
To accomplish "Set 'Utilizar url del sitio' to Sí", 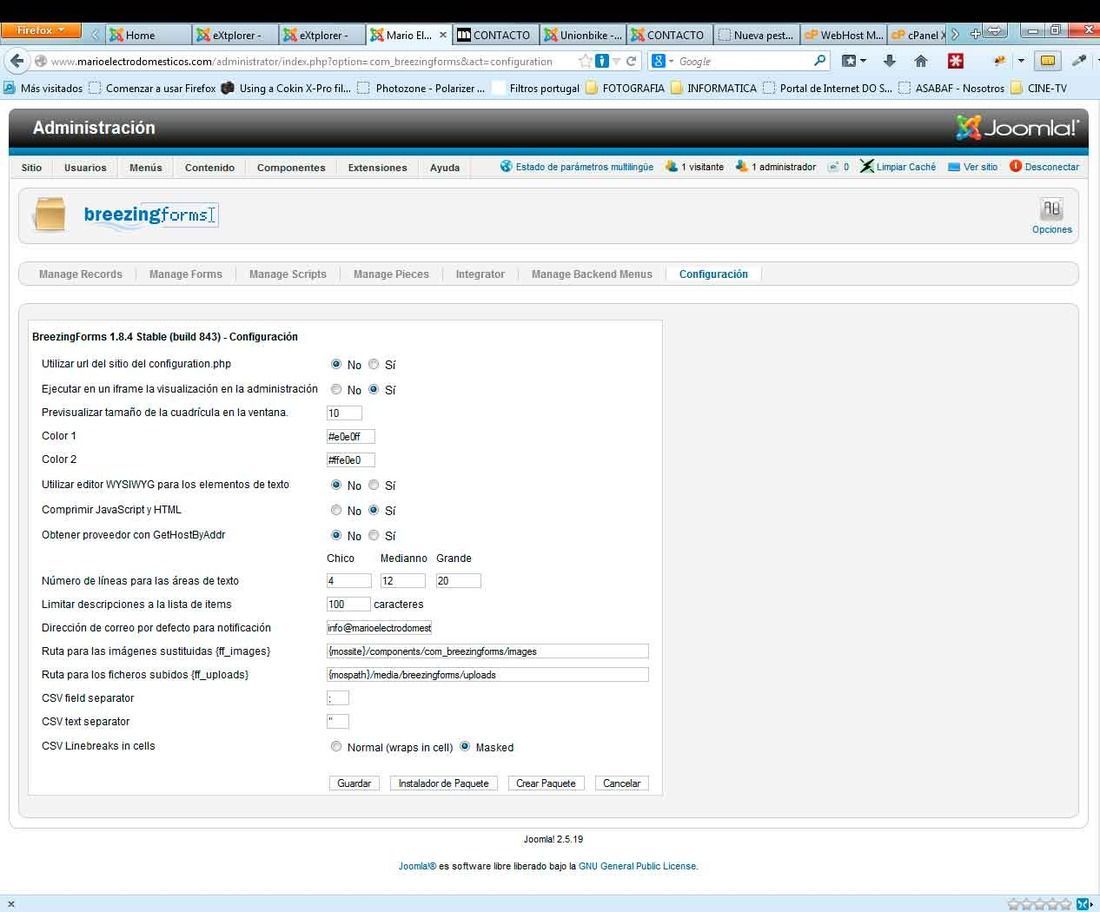I will tap(373, 364).
